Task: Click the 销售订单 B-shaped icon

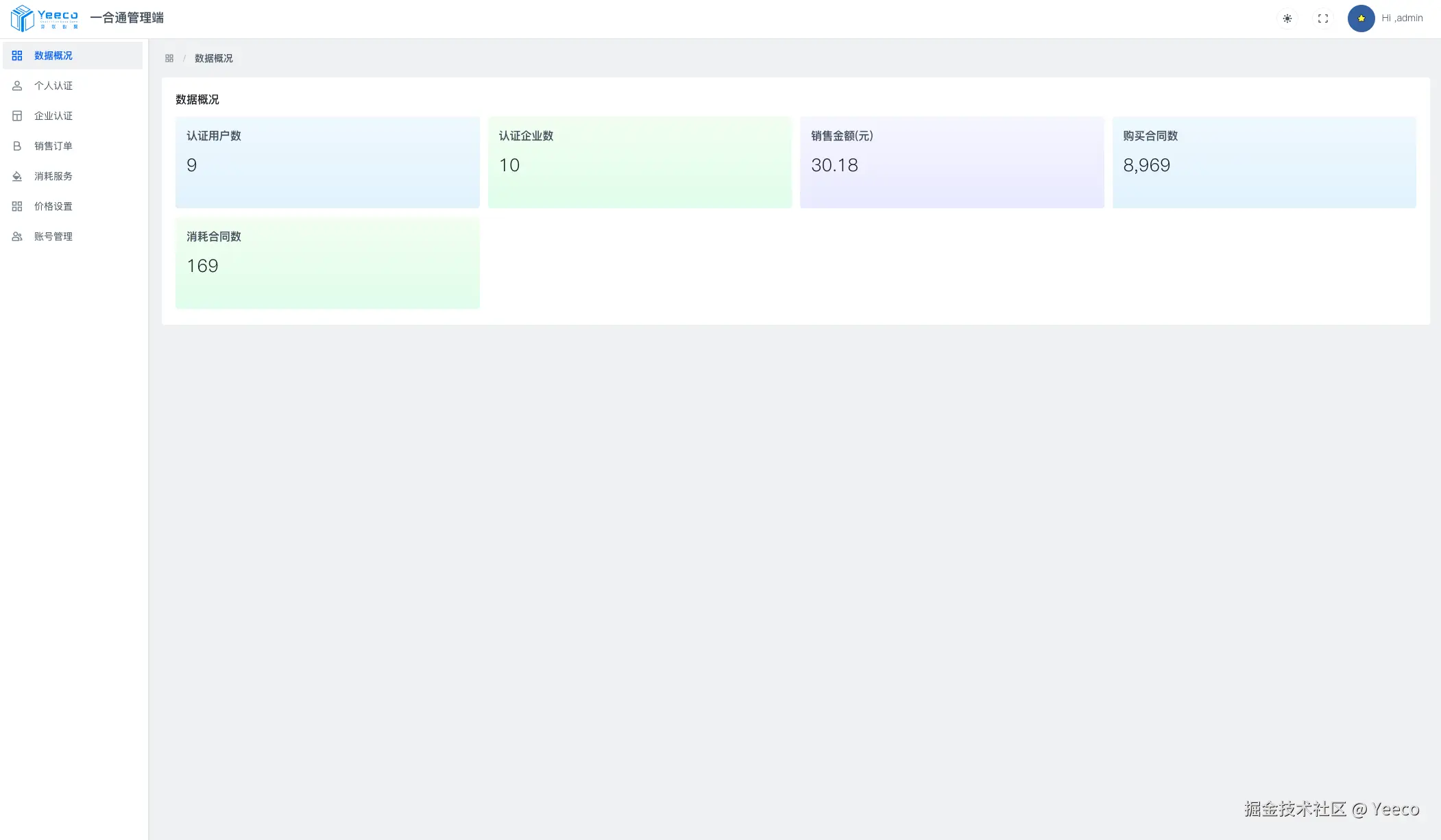Action: pos(17,146)
